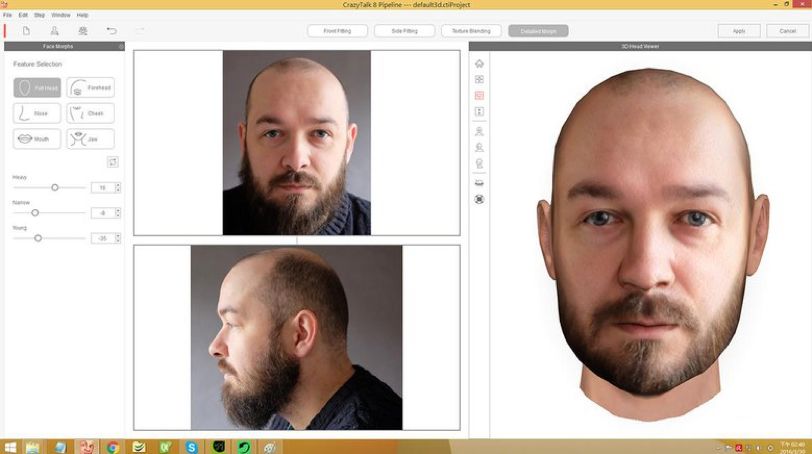
Task: Select the Mouth feature option
Action: point(37,139)
